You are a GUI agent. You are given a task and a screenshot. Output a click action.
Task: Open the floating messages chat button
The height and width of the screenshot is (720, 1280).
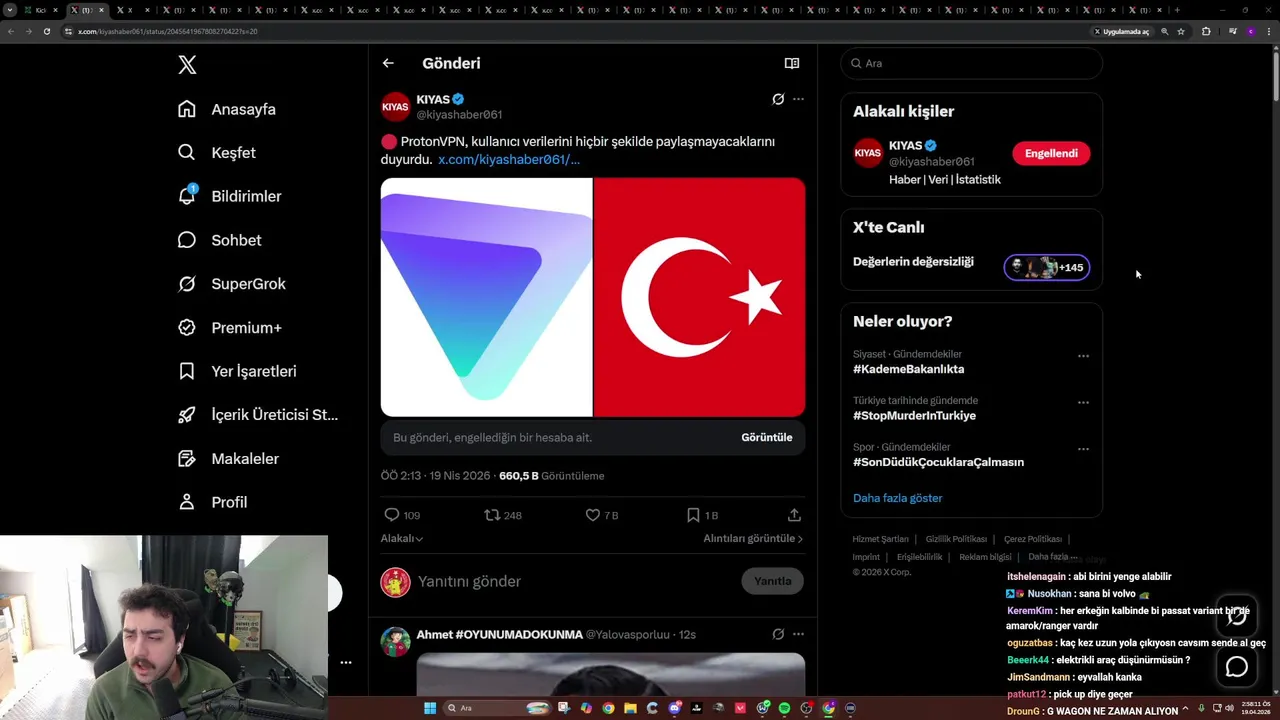1237,667
